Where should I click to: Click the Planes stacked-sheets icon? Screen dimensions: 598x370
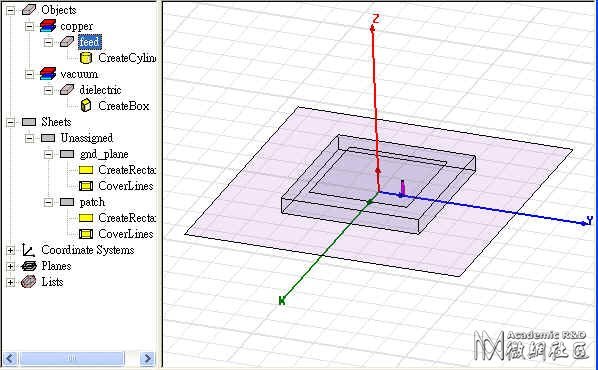29,266
